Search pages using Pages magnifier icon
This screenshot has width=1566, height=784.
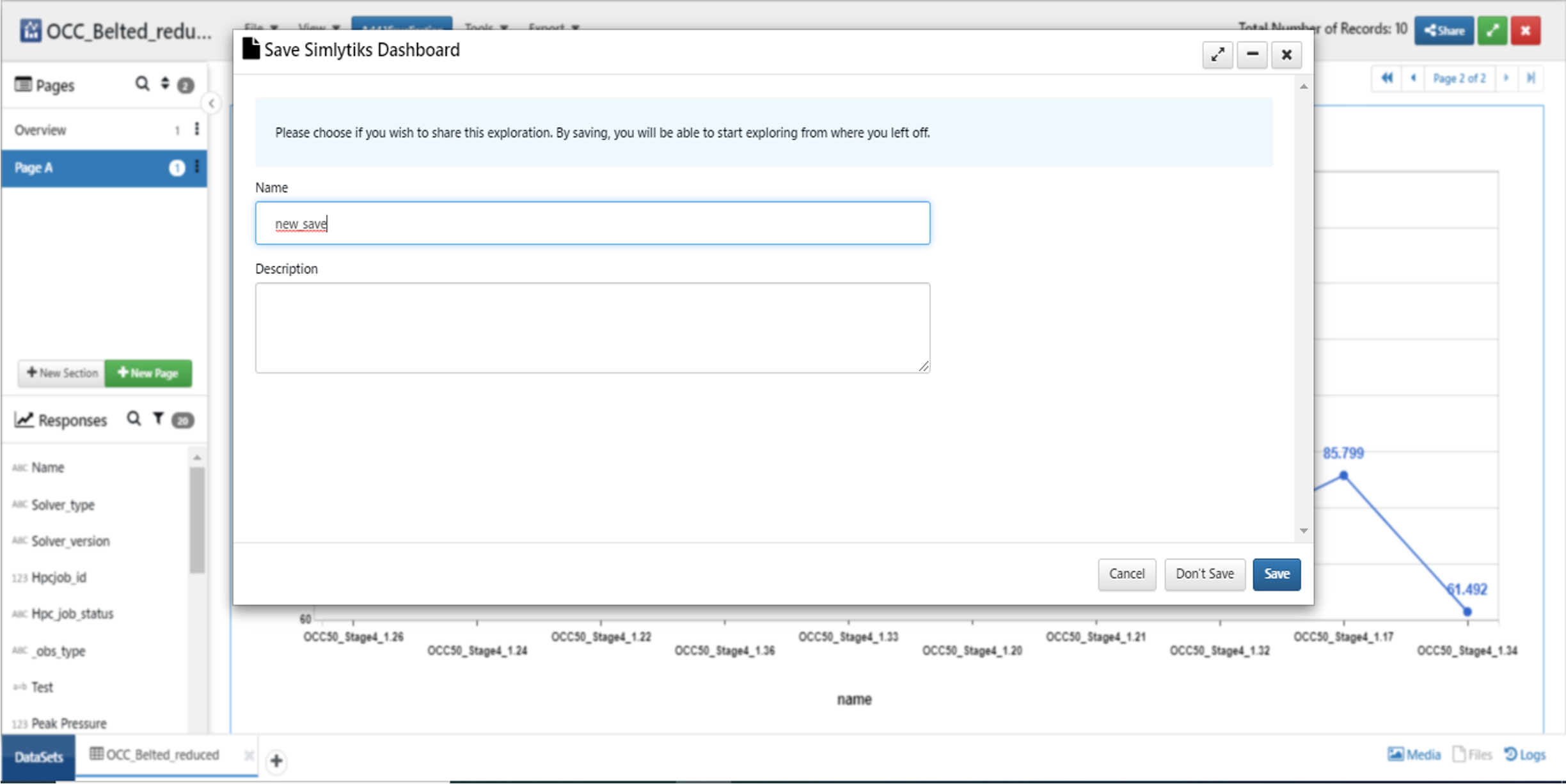[x=142, y=84]
